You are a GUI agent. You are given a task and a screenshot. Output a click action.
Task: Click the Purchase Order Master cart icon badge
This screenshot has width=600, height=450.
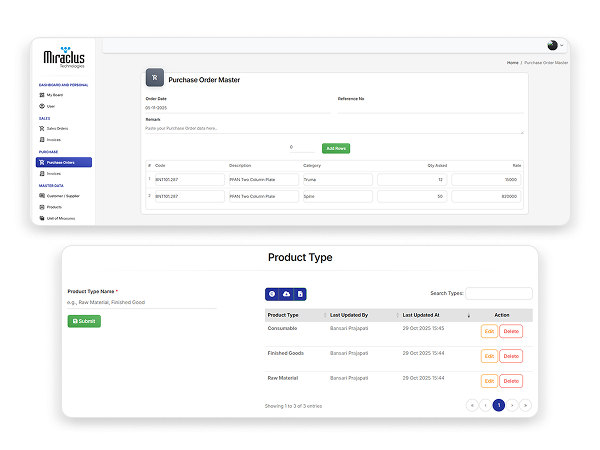point(155,78)
